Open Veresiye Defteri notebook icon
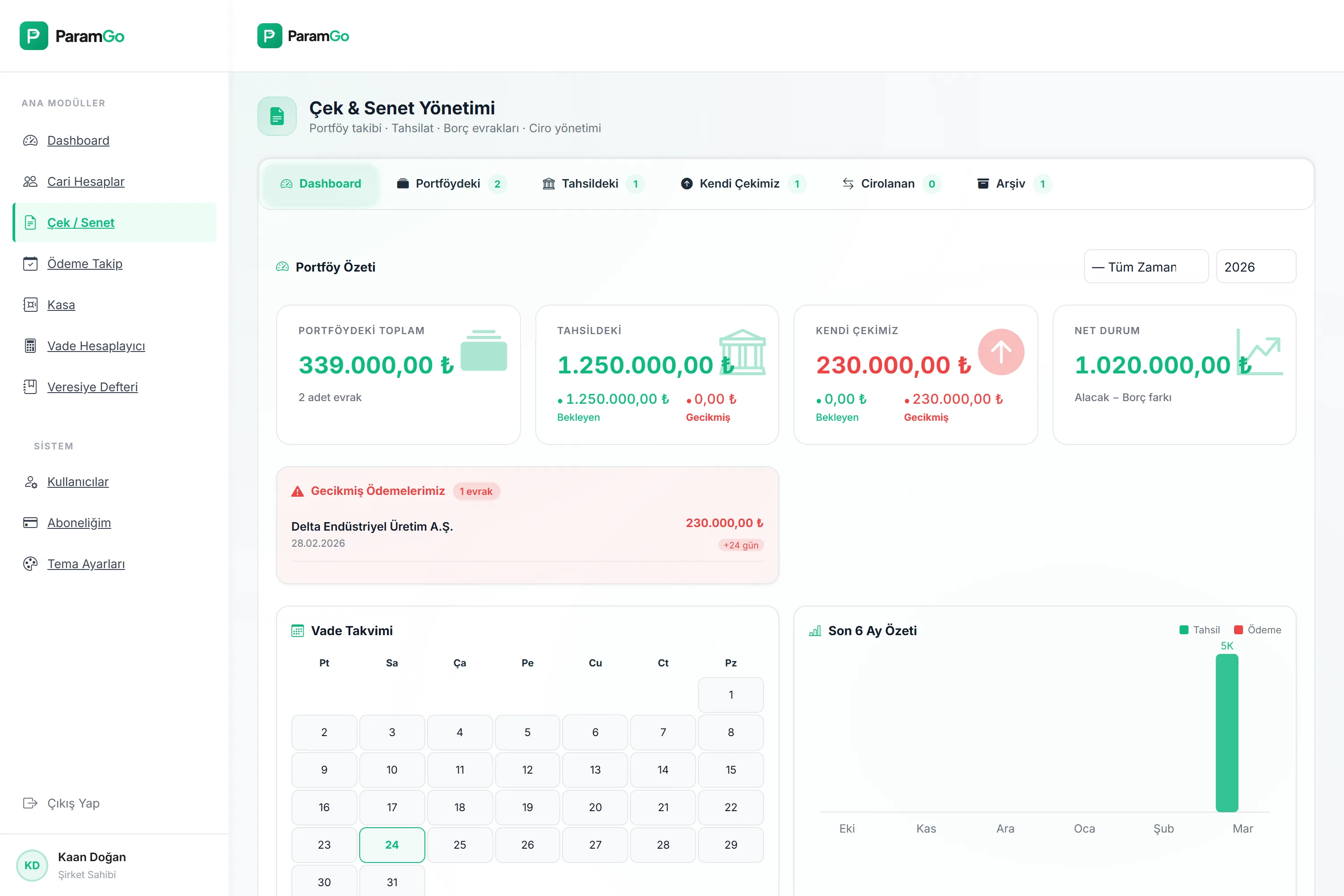This screenshot has width=1344, height=896. point(30,387)
